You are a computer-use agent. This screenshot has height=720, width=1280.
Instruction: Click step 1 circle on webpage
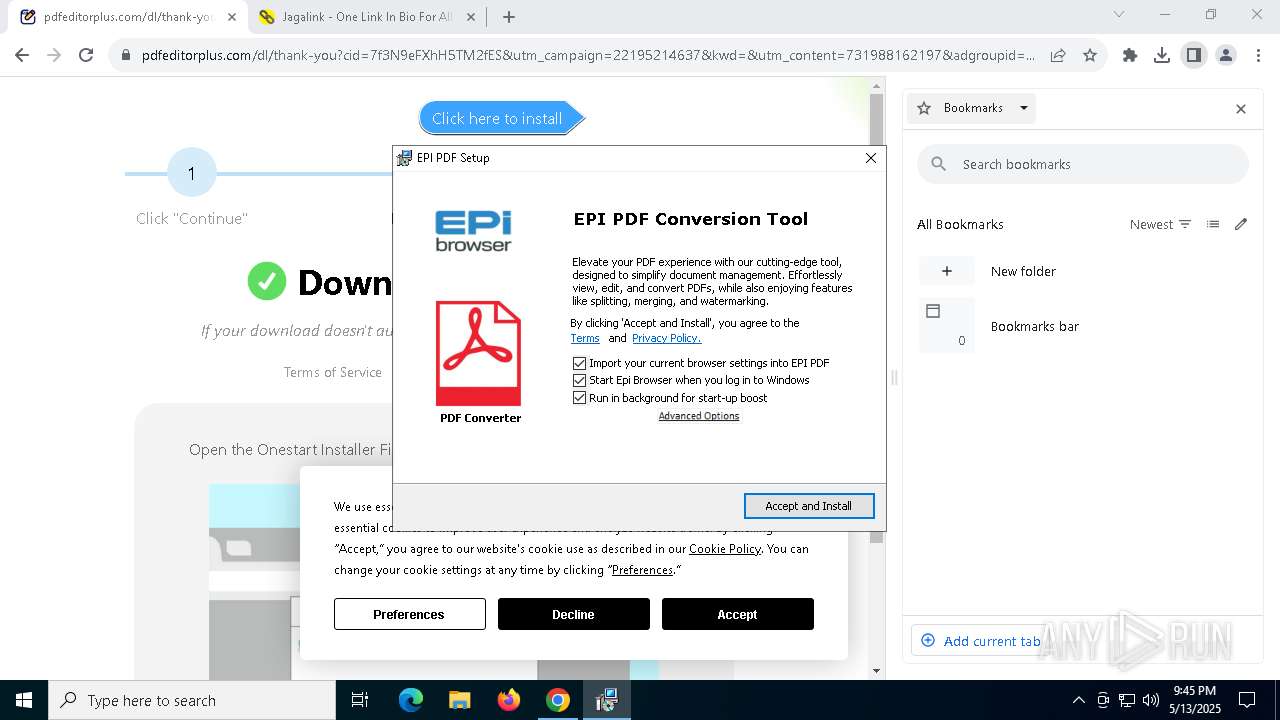coord(192,173)
